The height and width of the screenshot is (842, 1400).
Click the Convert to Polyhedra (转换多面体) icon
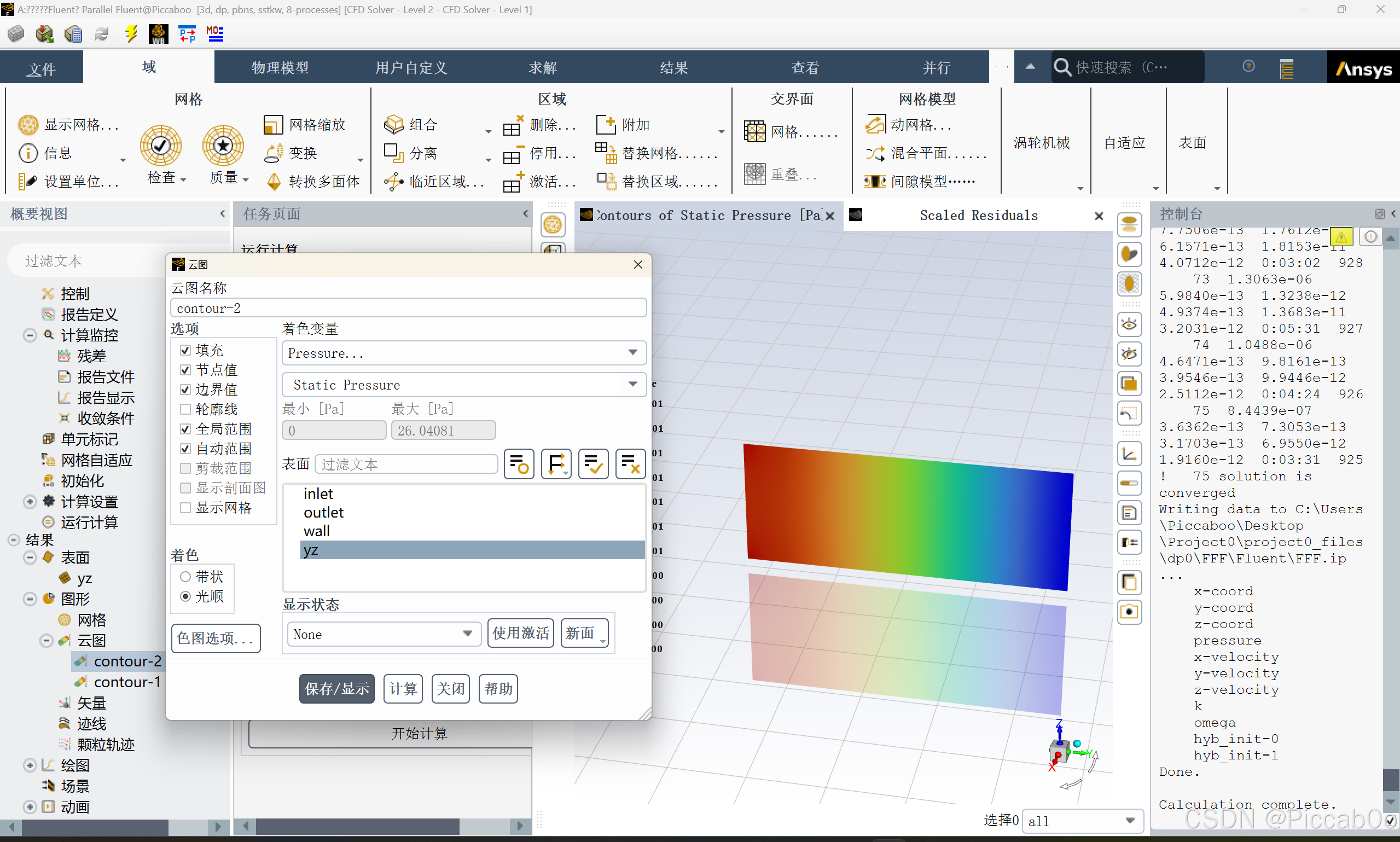point(274,182)
